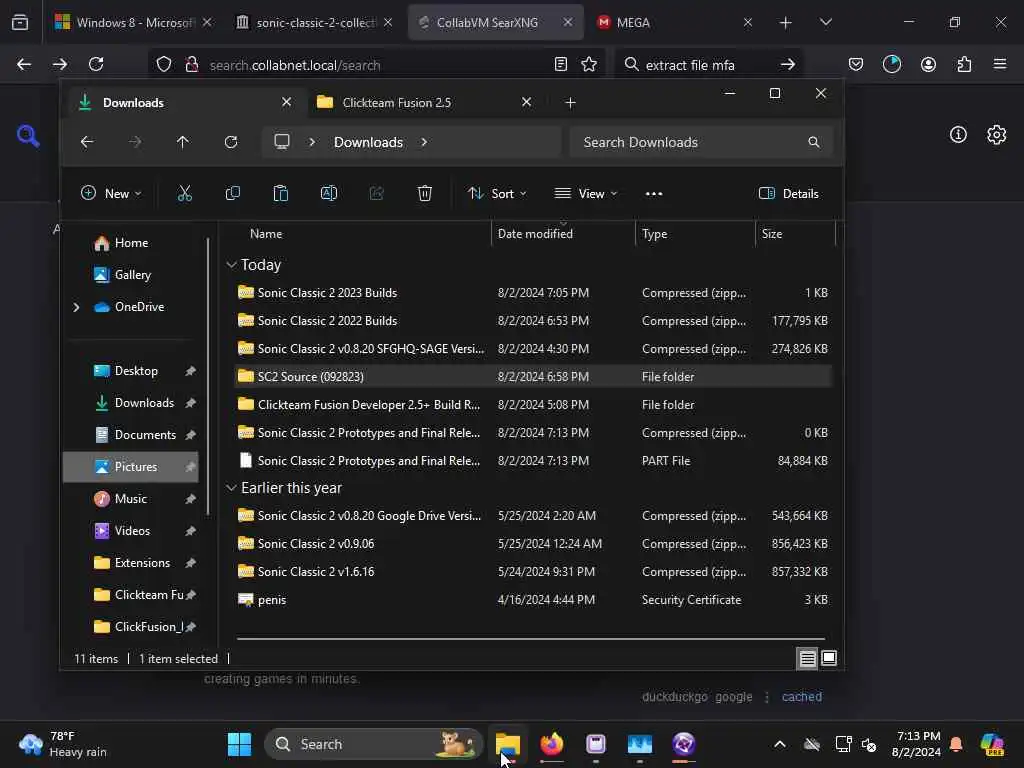Select Sonic Classic 2 v1.6.16 archive
1024x768 pixels.
pos(533,571)
